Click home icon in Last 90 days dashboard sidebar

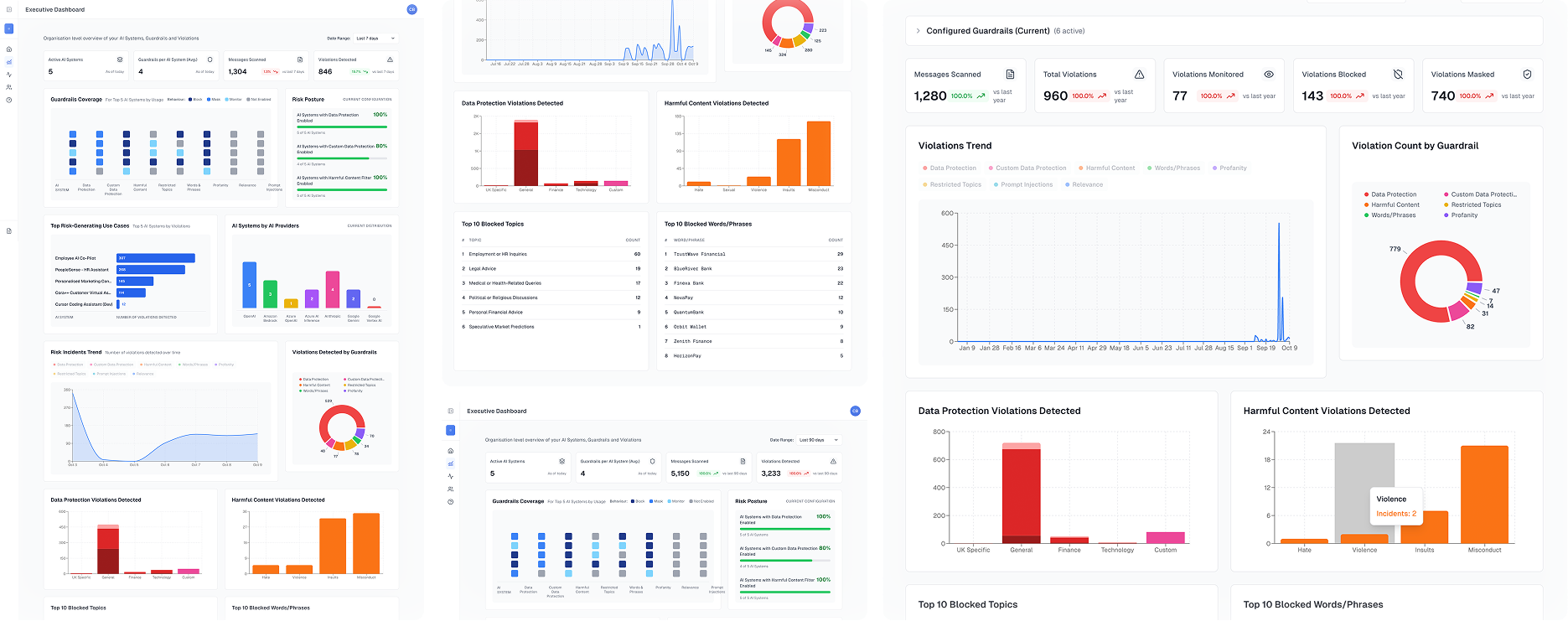coord(450,451)
